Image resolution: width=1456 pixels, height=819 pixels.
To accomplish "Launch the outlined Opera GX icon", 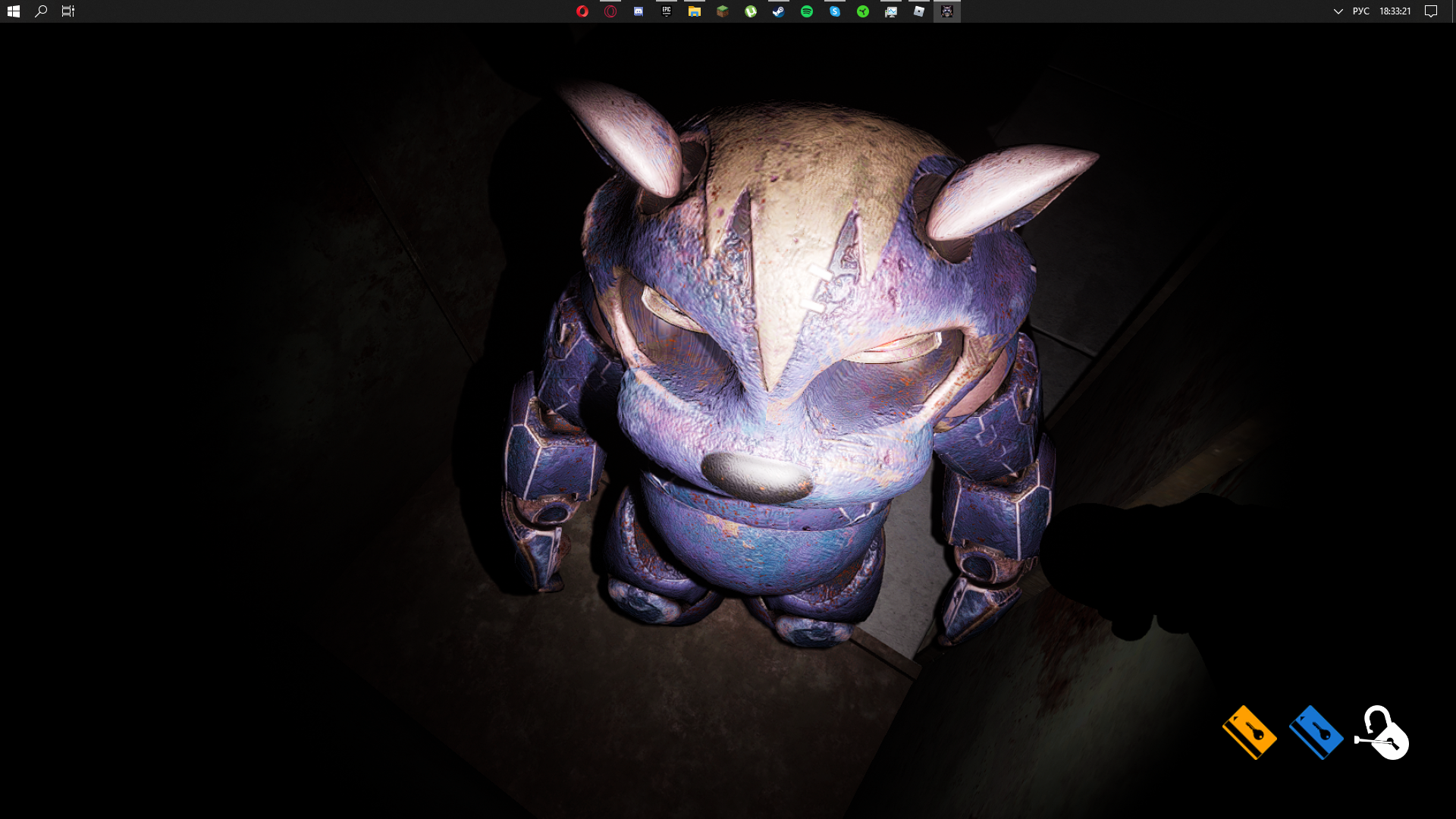I will (610, 11).
